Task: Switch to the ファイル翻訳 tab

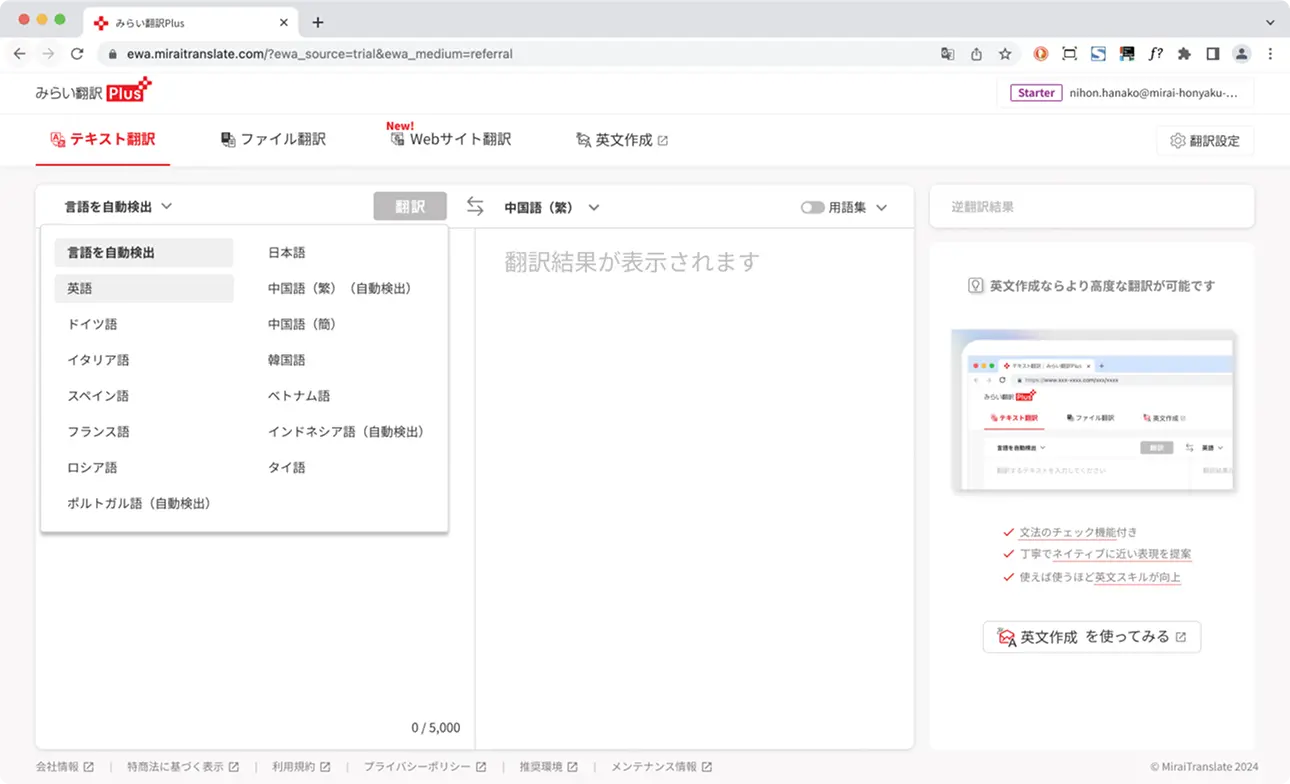Action: tap(273, 140)
